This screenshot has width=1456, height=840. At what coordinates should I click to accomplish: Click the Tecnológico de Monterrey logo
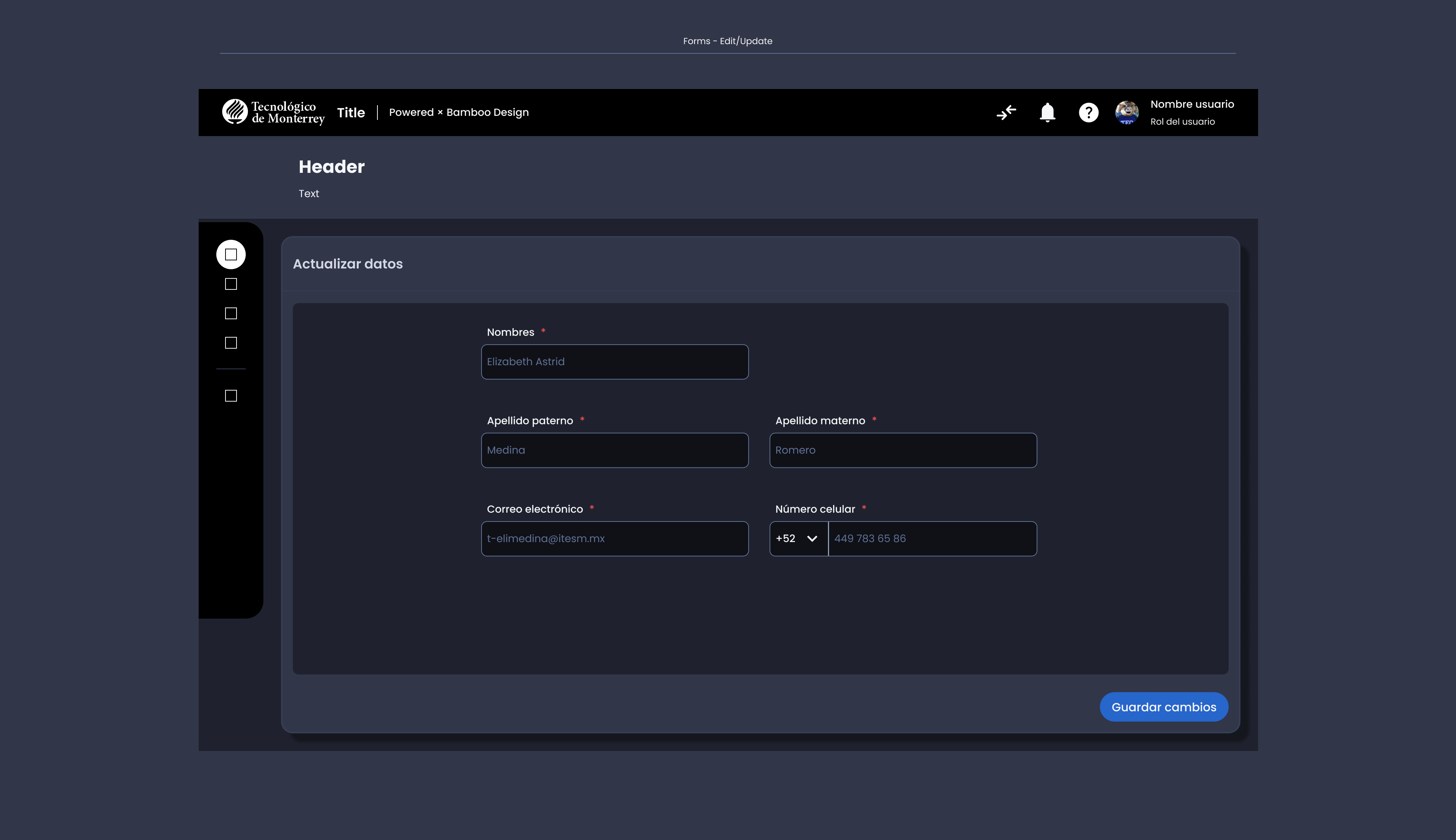(273, 112)
